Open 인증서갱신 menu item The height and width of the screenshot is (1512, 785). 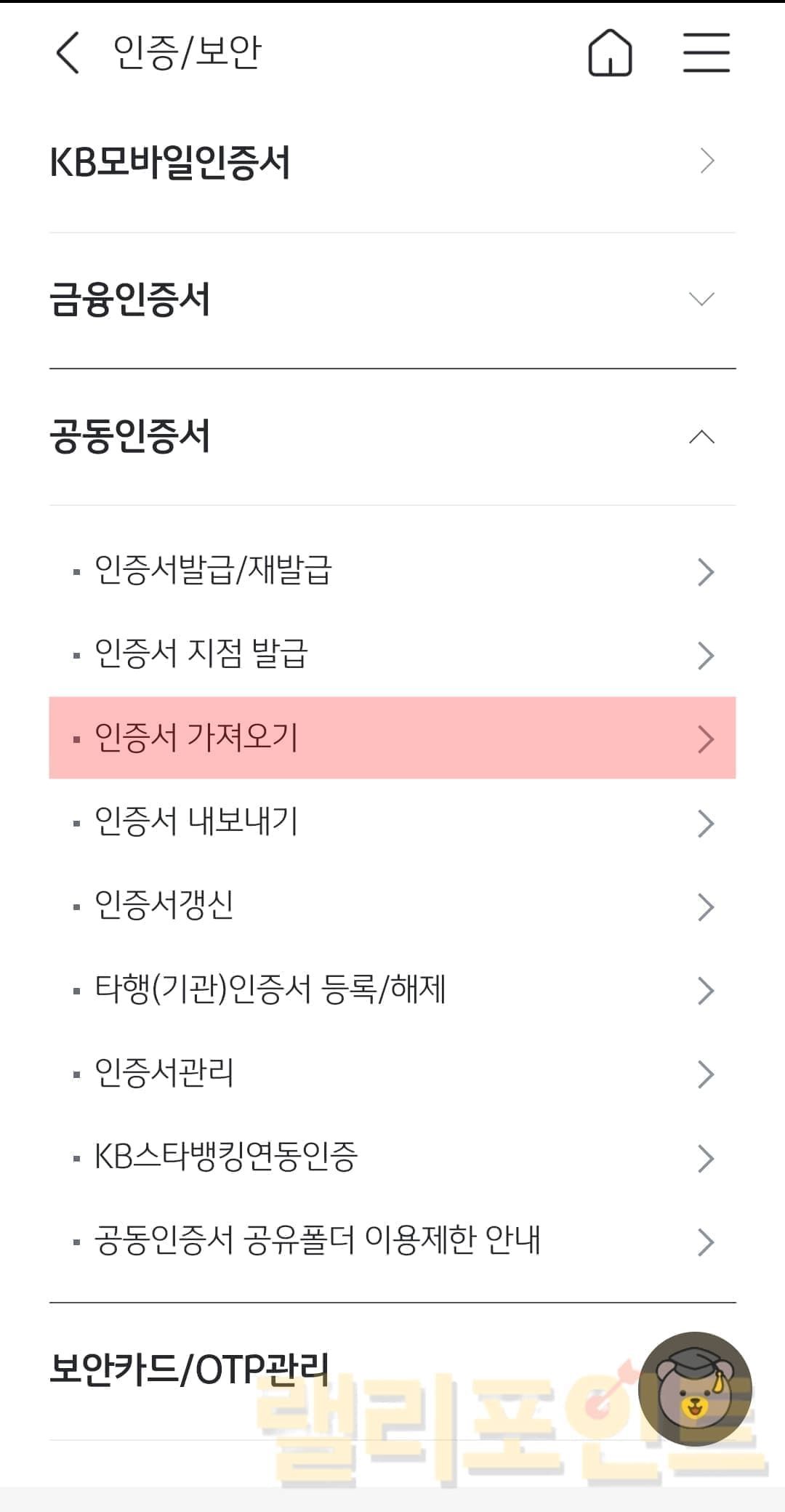point(164,906)
